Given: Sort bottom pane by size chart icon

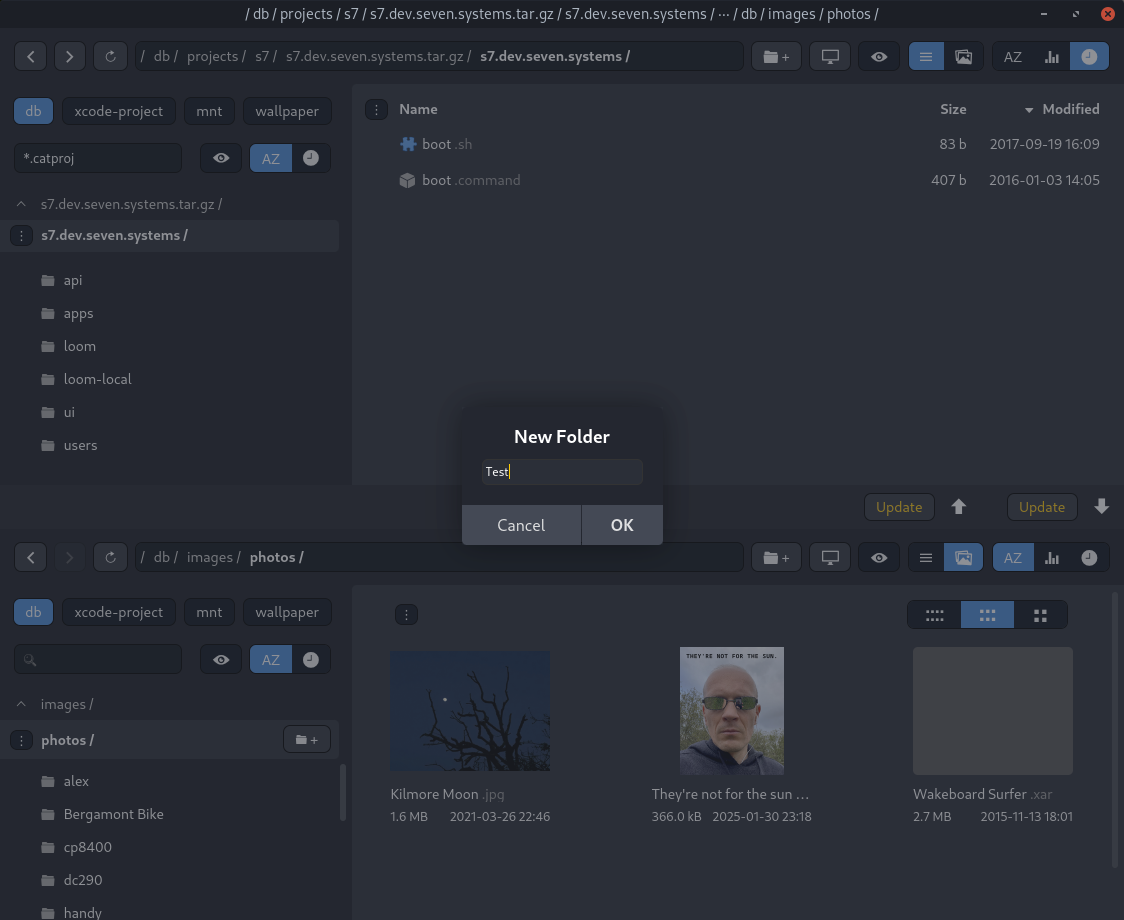Looking at the screenshot, I should [1052, 557].
